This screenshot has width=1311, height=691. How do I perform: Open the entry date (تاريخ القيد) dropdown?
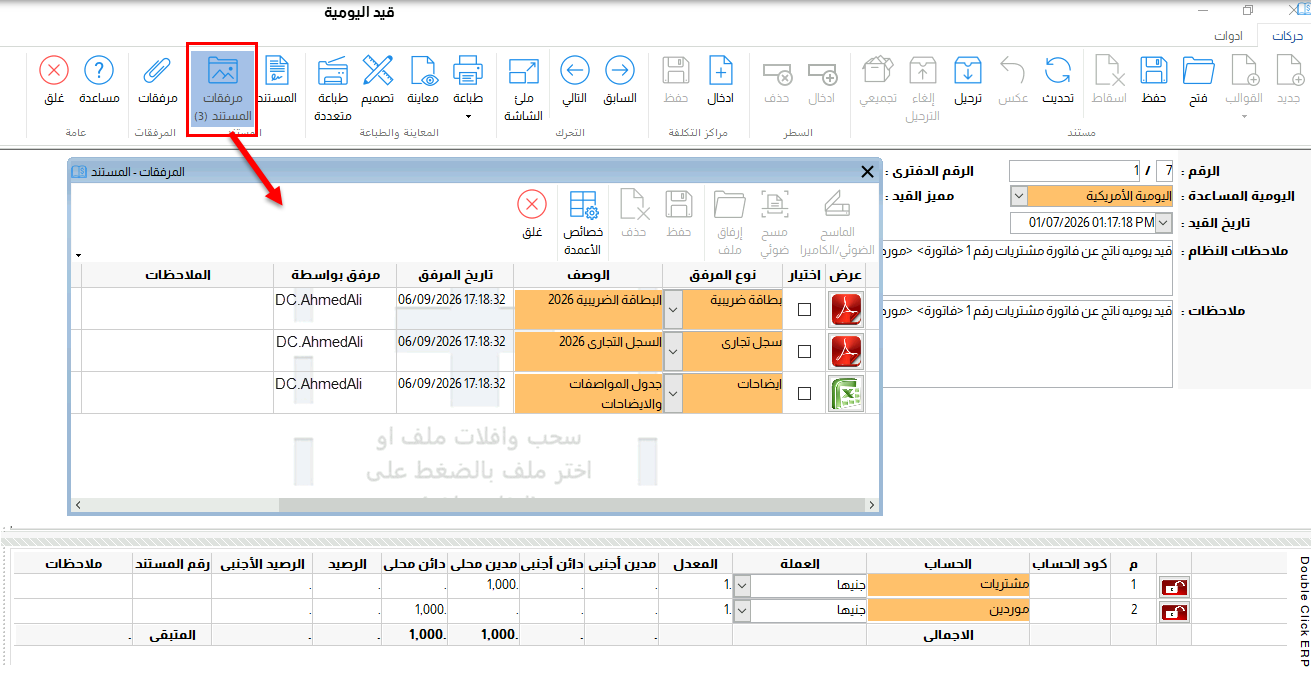tap(1162, 222)
